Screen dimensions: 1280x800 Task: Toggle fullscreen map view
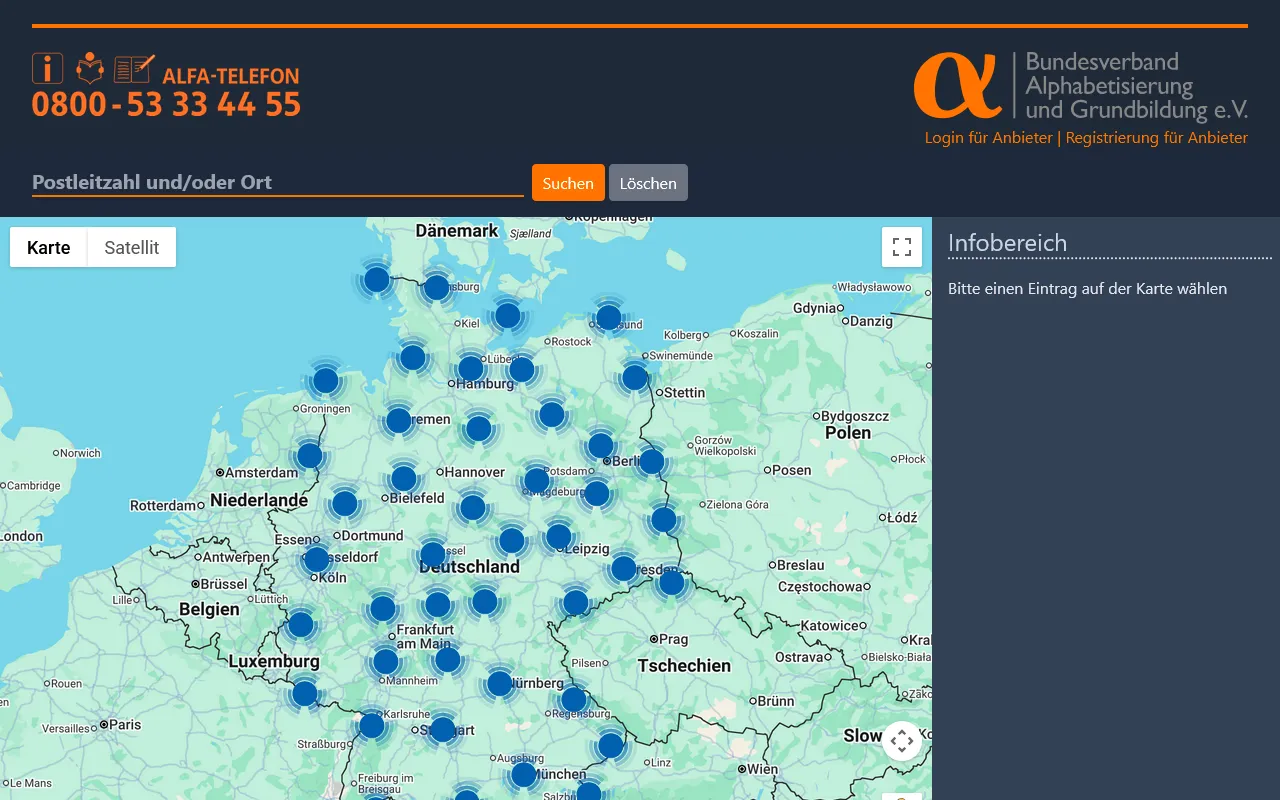tap(901, 247)
